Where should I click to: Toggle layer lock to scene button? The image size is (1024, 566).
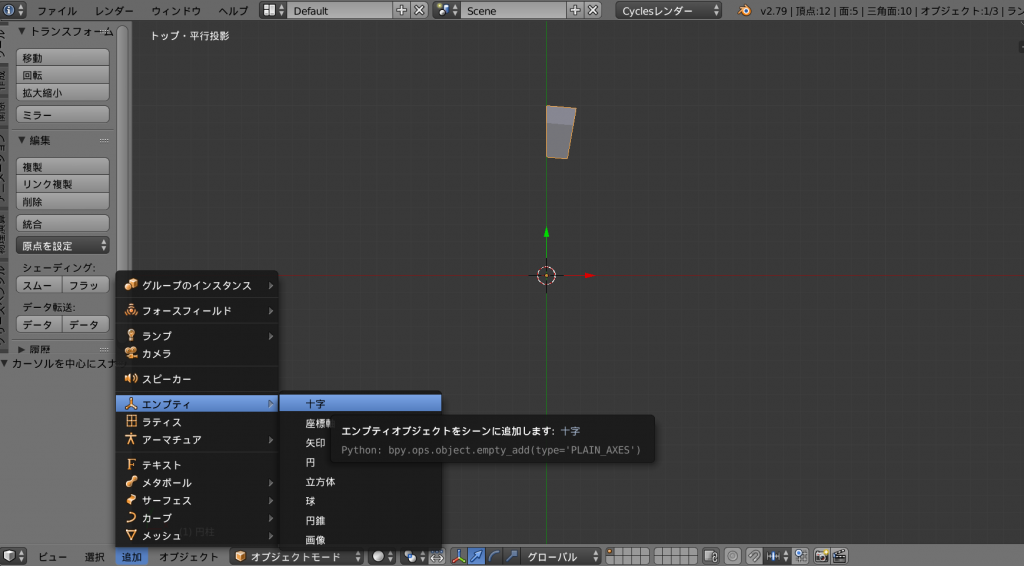pos(711,556)
